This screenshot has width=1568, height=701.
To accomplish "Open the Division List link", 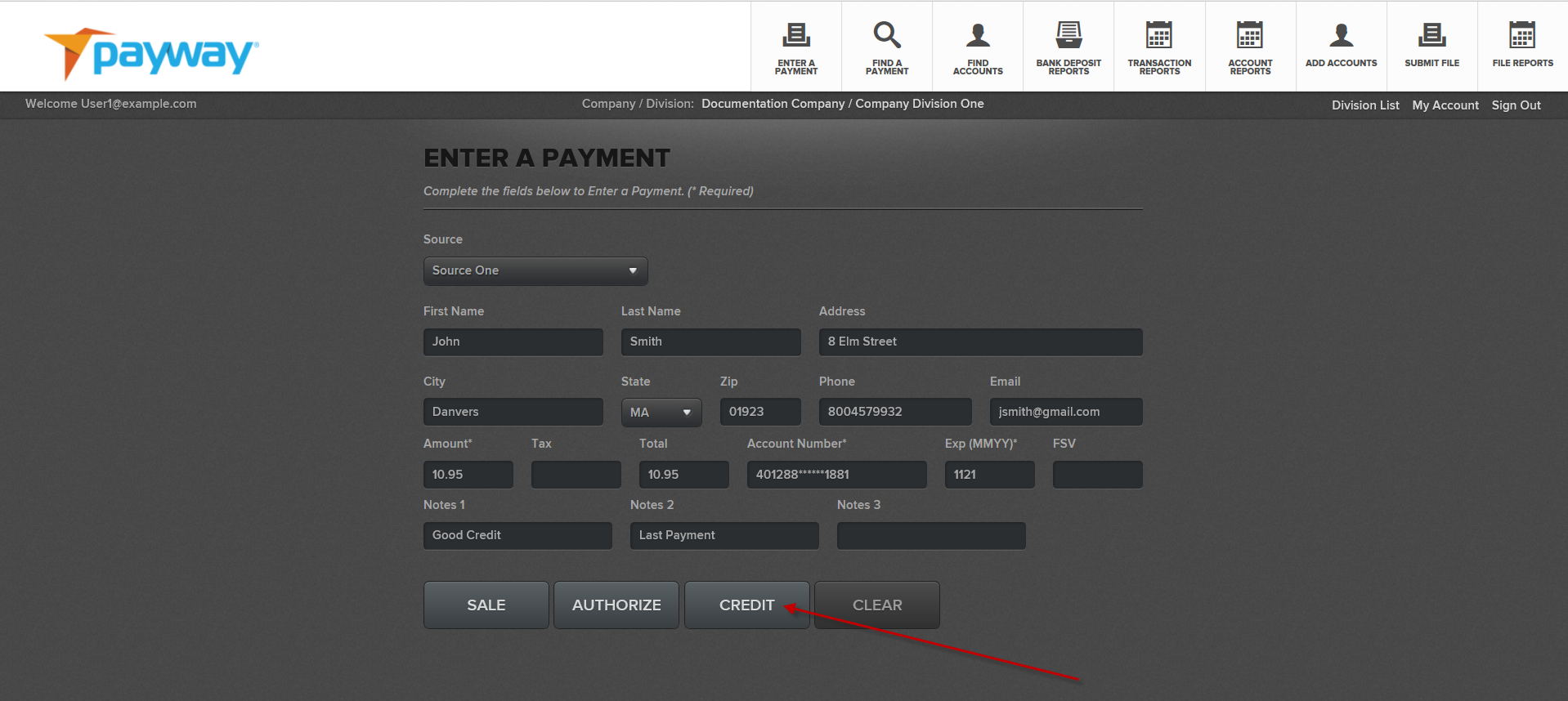I will tap(1364, 105).
